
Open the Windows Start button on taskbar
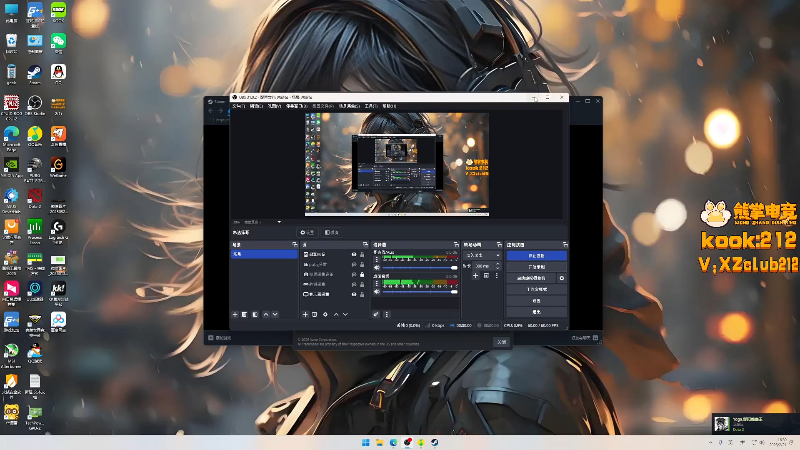pos(366,442)
